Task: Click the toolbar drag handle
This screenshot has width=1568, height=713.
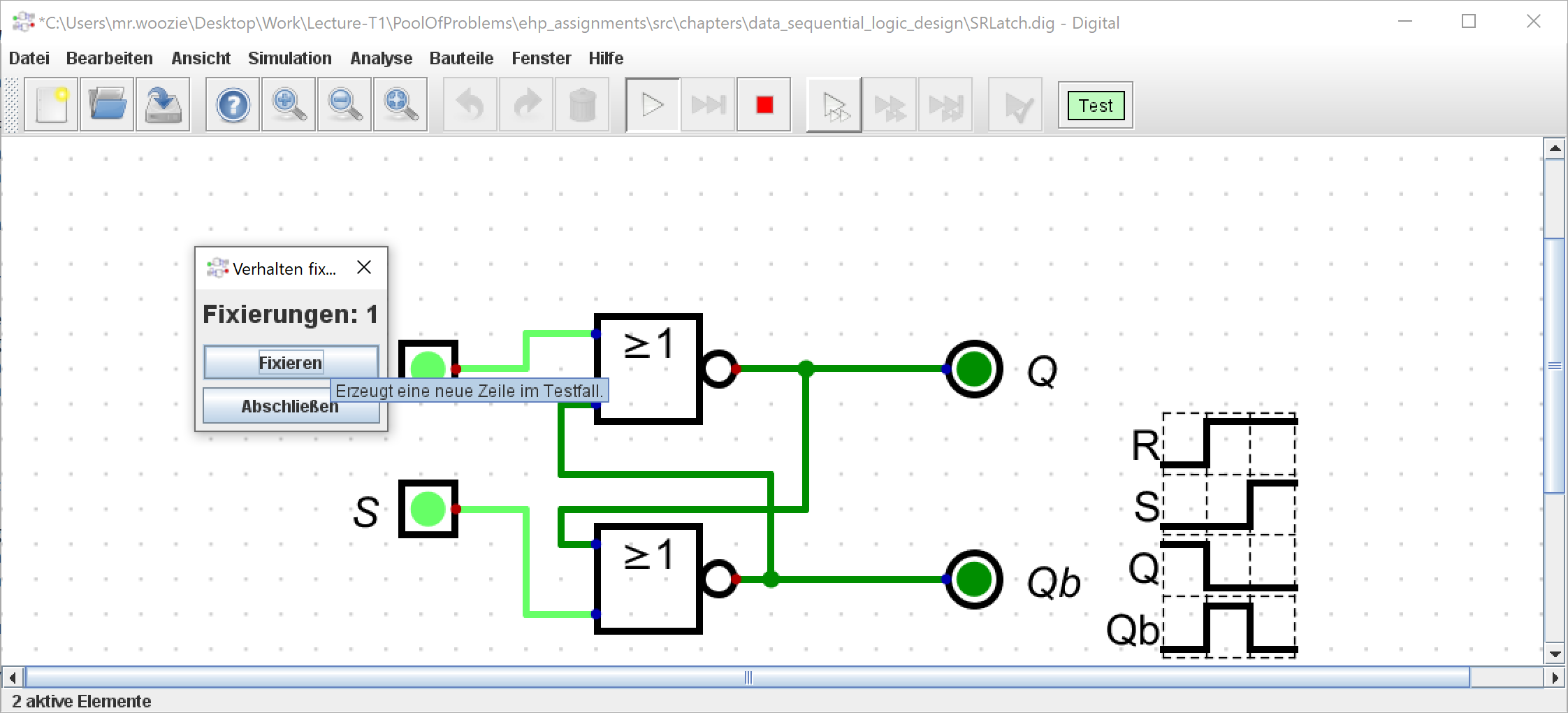Action: point(12,105)
